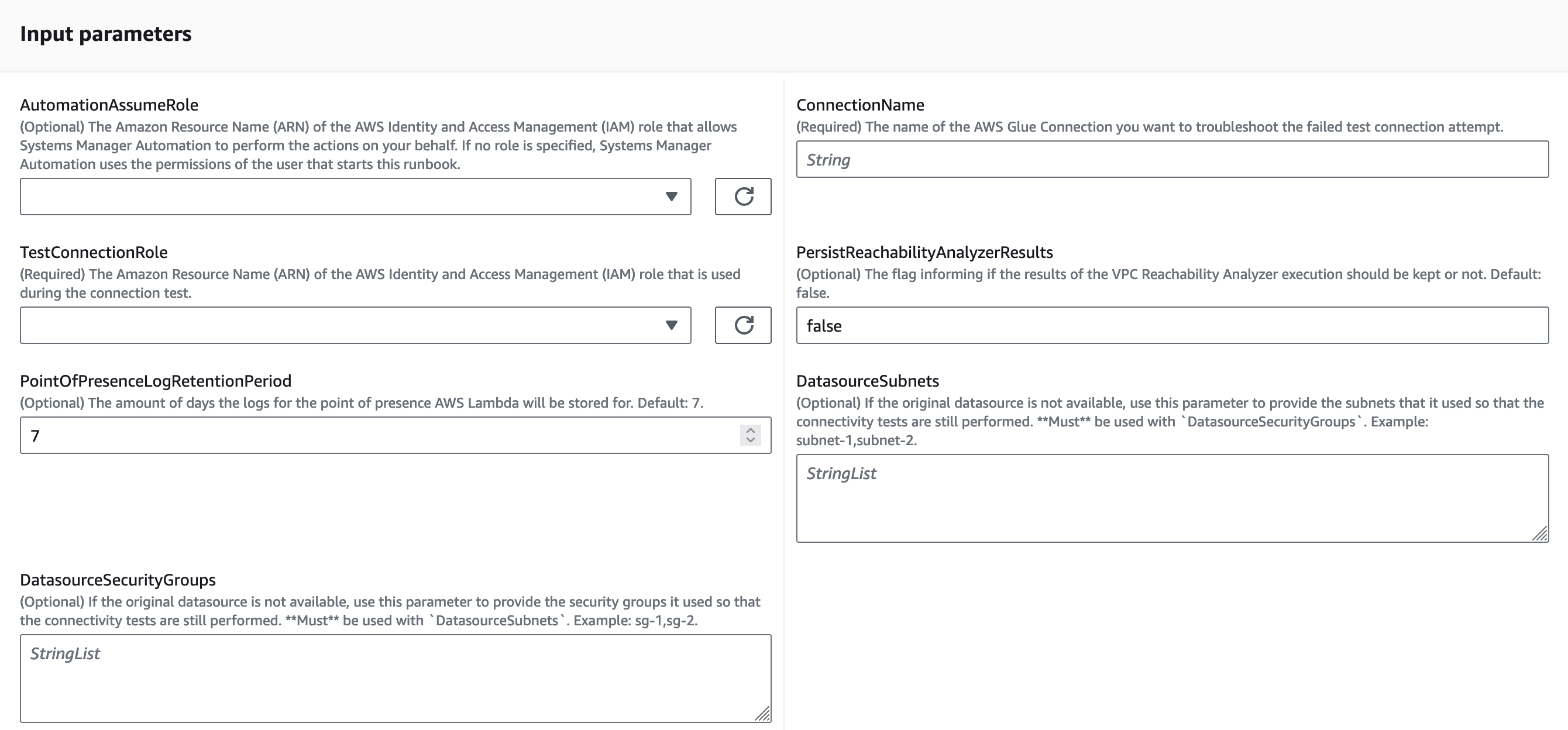Open the AutomationAssumeRole dropdown
The image size is (1568, 730).
(x=356, y=197)
